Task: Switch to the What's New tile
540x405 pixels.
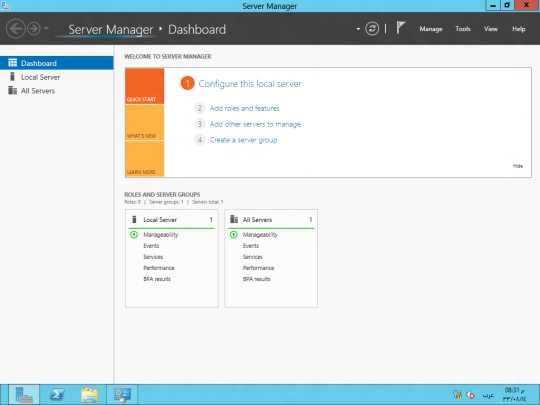Action: point(145,123)
